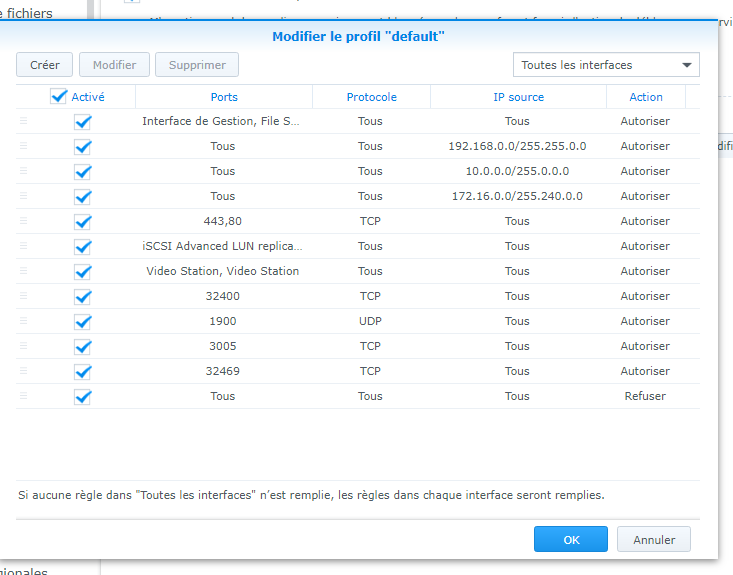Screen dimensions: 733x575
Task: Uncheck the rule for port 32469
Action: click(83, 371)
